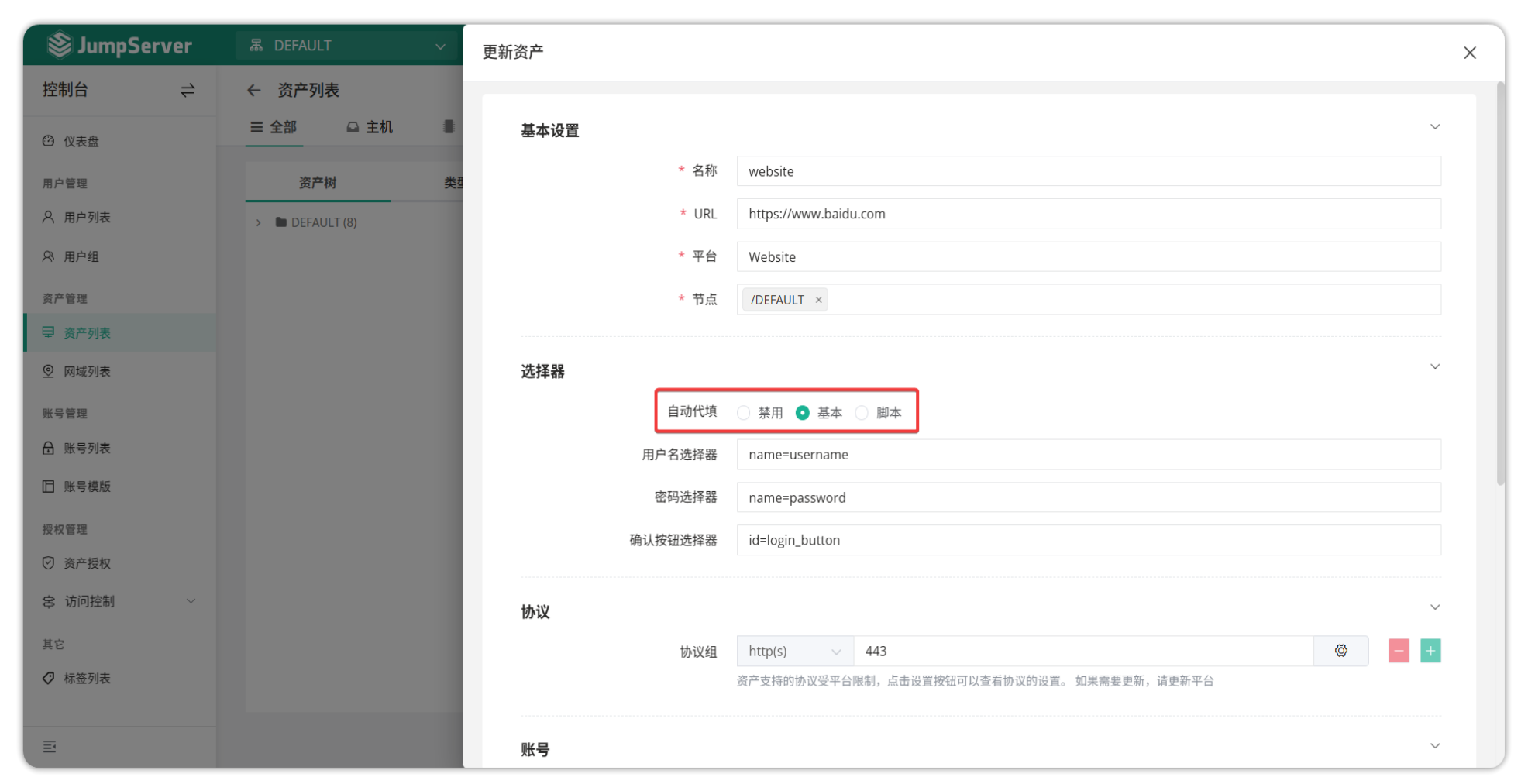Viewport: 1528px width, 784px height.
Task: Open the 仪表盘 dashboard icon
Action: click(x=49, y=141)
